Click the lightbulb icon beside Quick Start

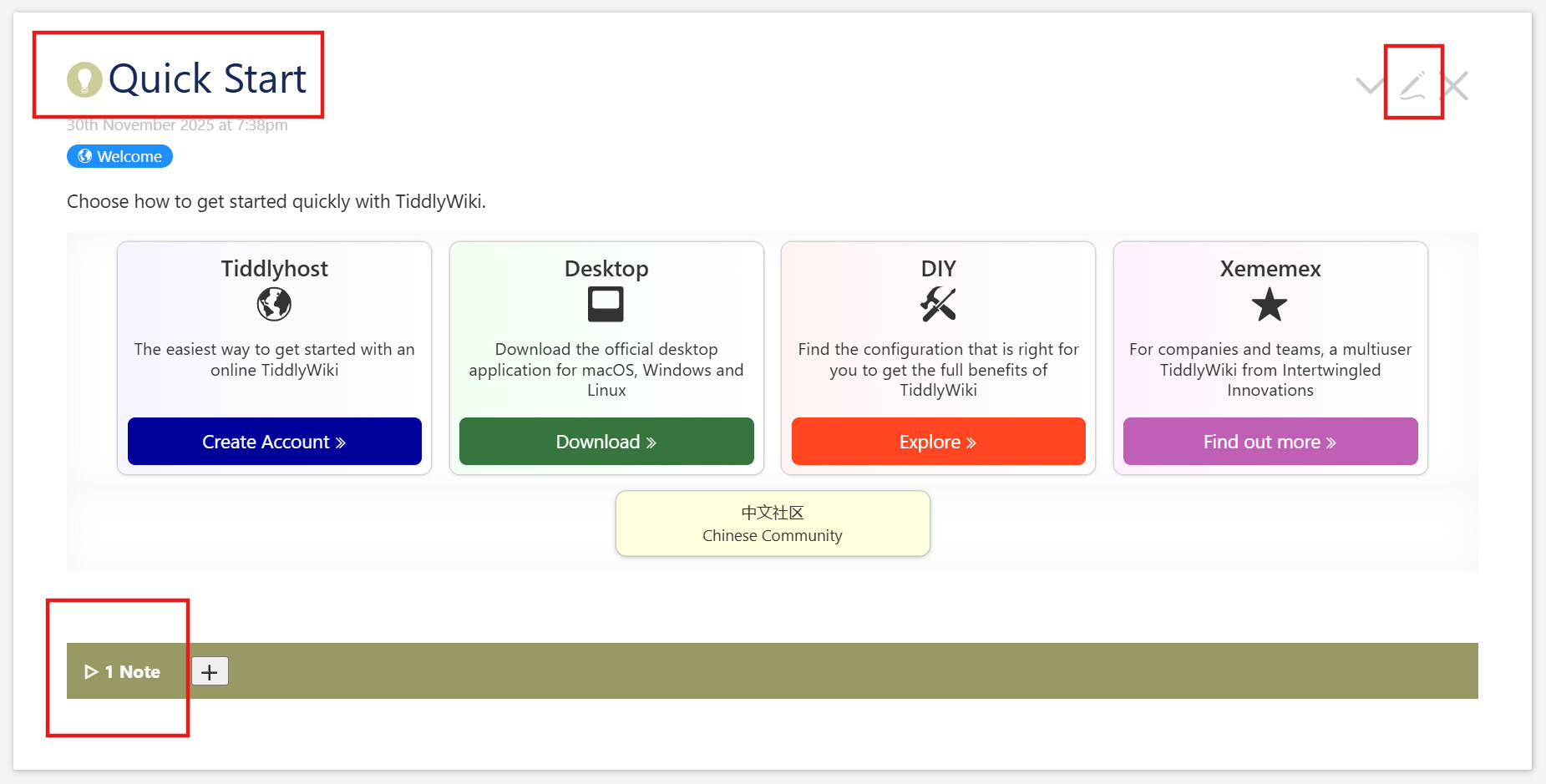[x=84, y=79]
